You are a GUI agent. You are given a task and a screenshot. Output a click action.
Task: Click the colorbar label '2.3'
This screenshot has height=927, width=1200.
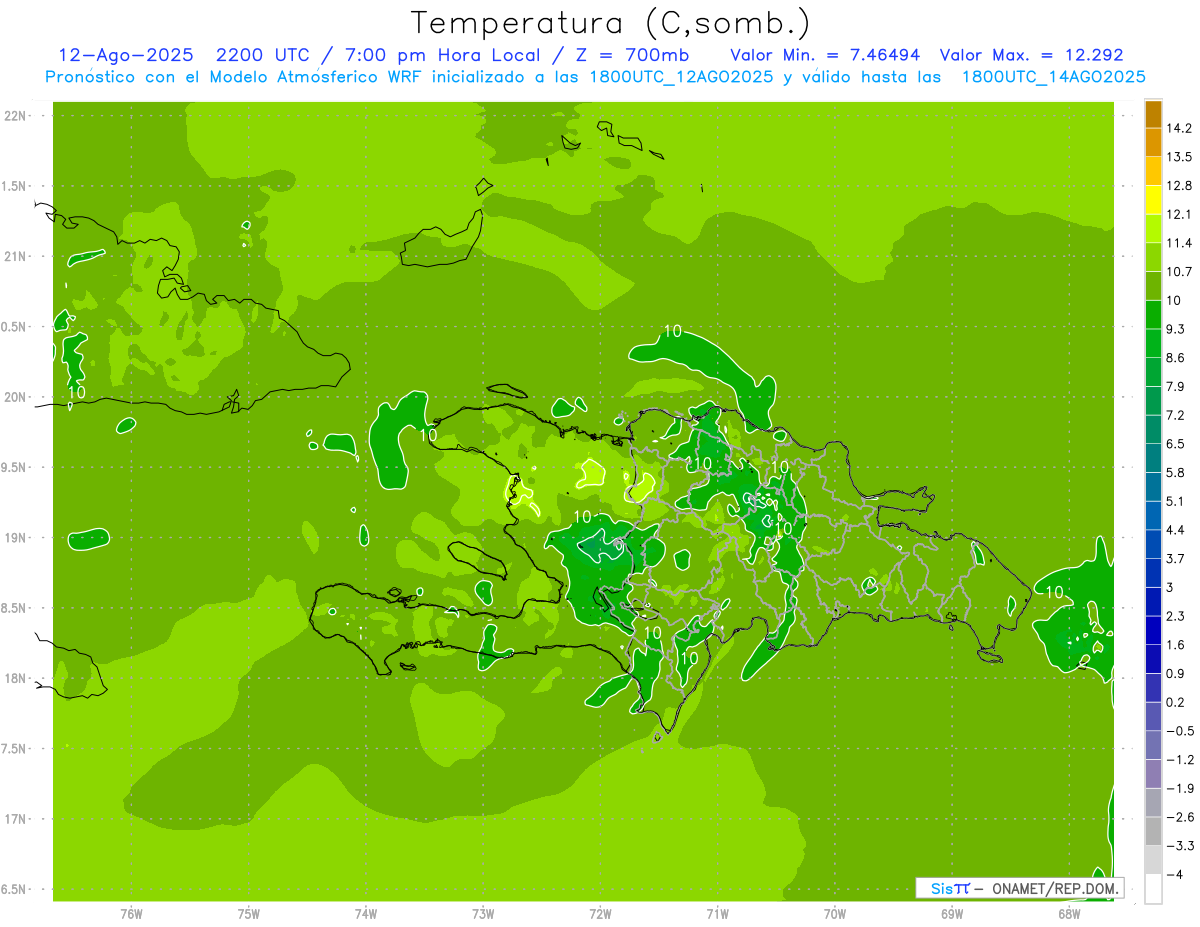(1176, 616)
